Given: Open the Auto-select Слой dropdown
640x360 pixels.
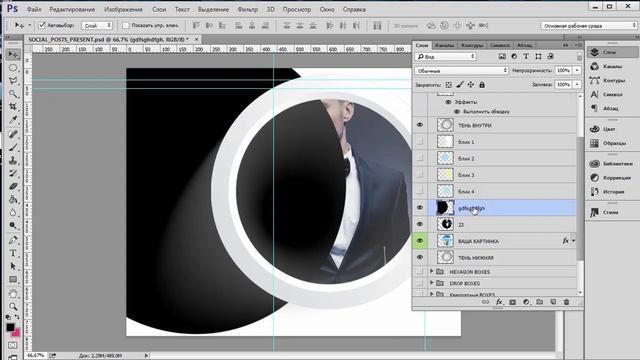Looking at the screenshot, I should pos(97,25).
